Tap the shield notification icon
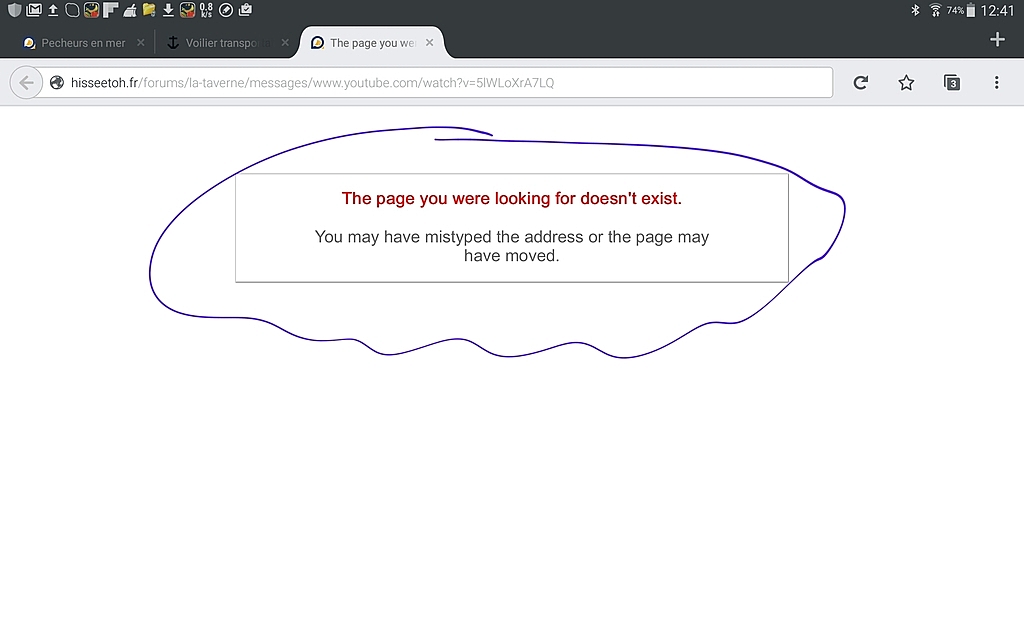Image resolution: width=1024 pixels, height=640 pixels. [x=14, y=10]
